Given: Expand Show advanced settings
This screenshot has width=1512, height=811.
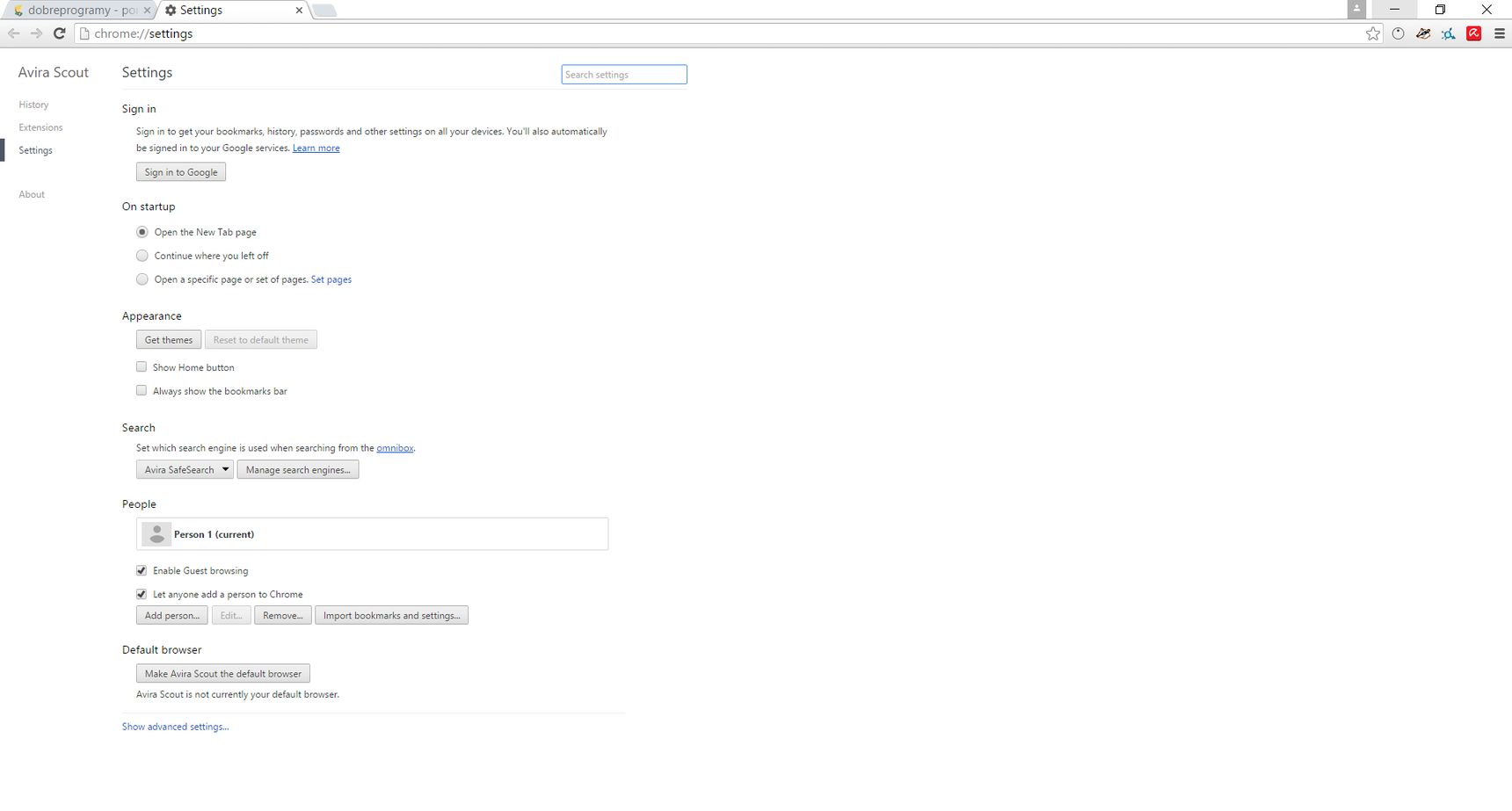Looking at the screenshot, I should 175,727.
